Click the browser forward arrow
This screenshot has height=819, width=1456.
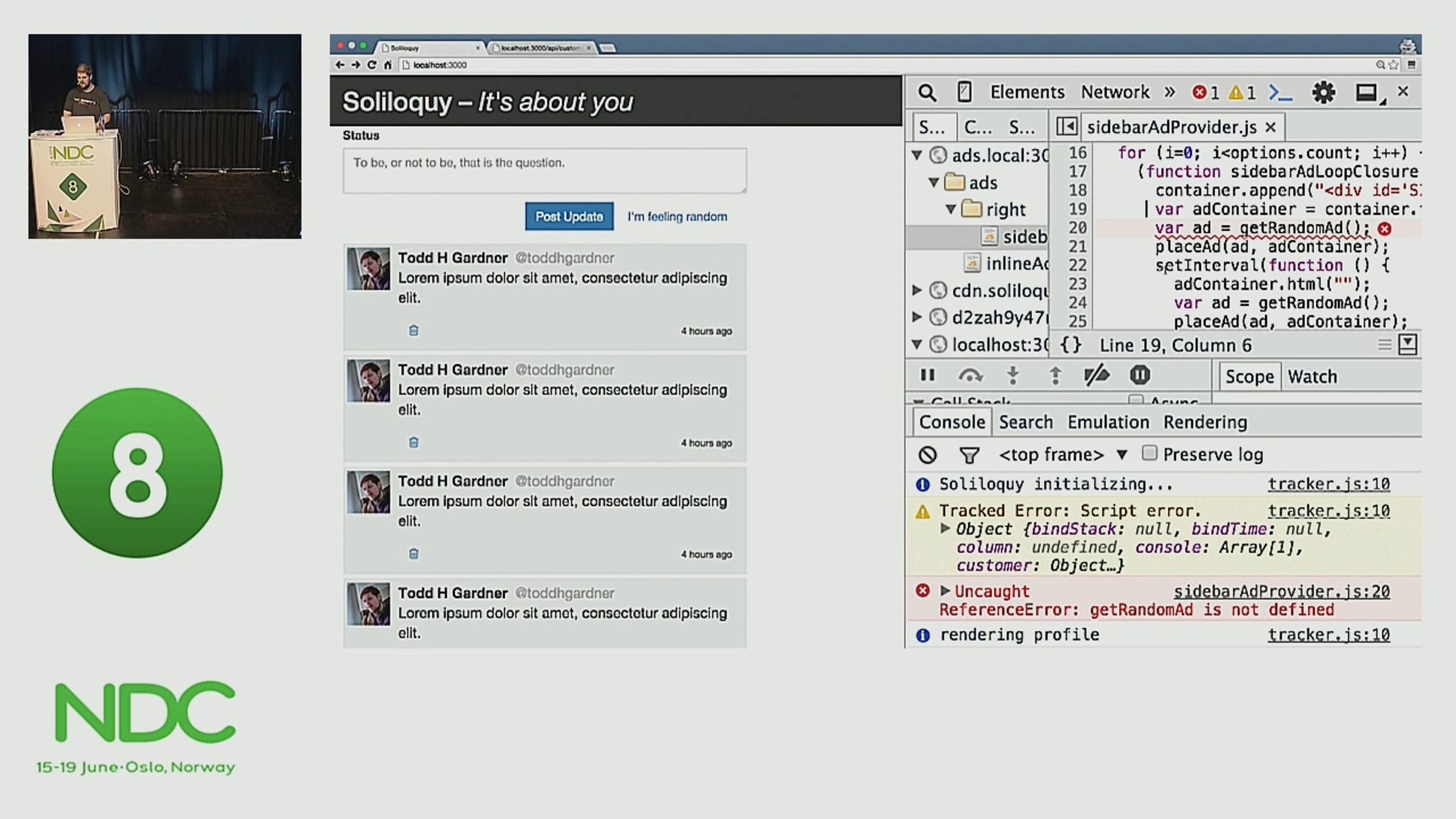click(356, 65)
